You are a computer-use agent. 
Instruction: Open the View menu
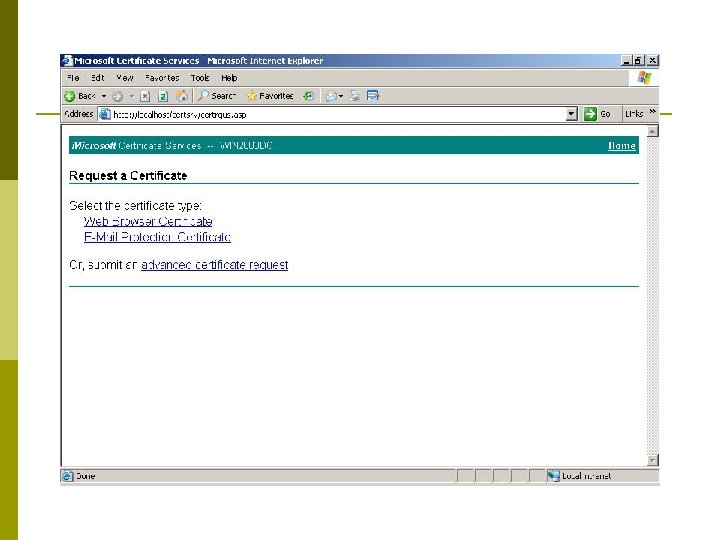click(124, 78)
